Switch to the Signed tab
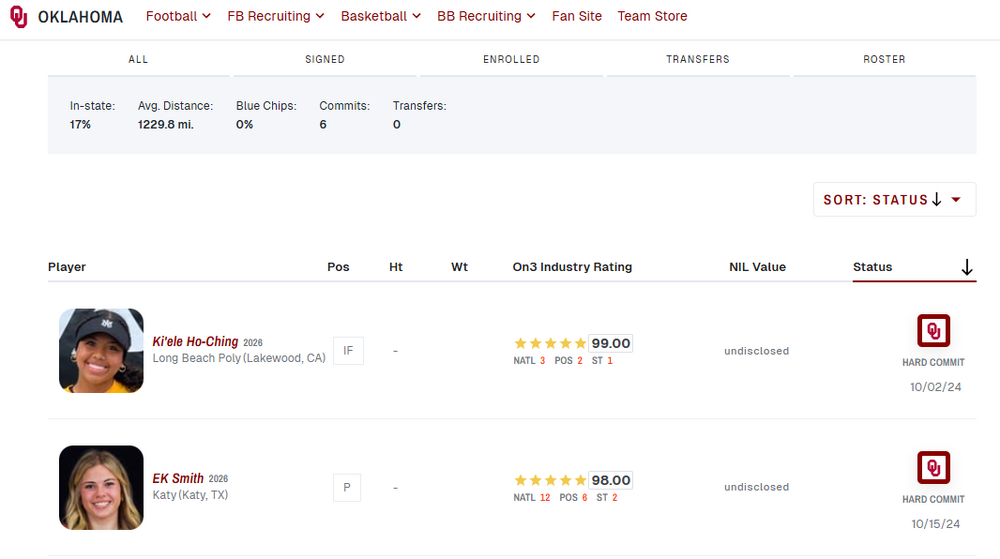This screenshot has width=1000, height=559. [x=325, y=60]
